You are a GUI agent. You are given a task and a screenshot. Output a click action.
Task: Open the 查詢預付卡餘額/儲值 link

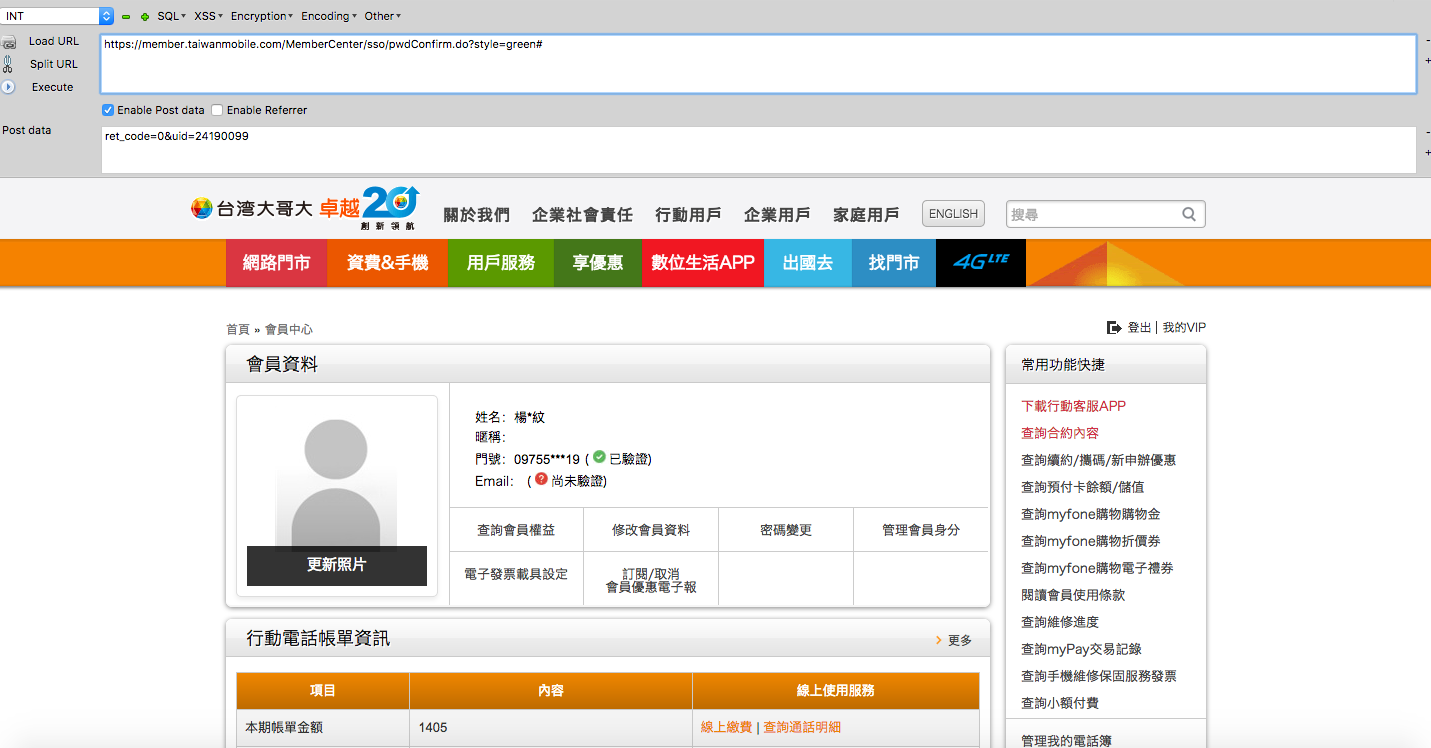click(x=1082, y=487)
